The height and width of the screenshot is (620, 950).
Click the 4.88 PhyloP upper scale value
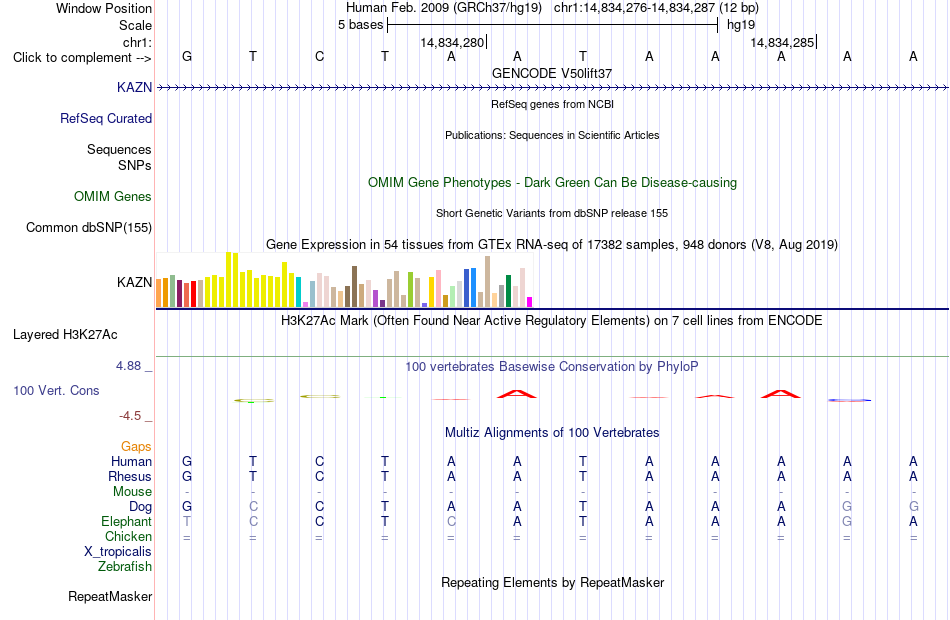[x=128, y=366]
